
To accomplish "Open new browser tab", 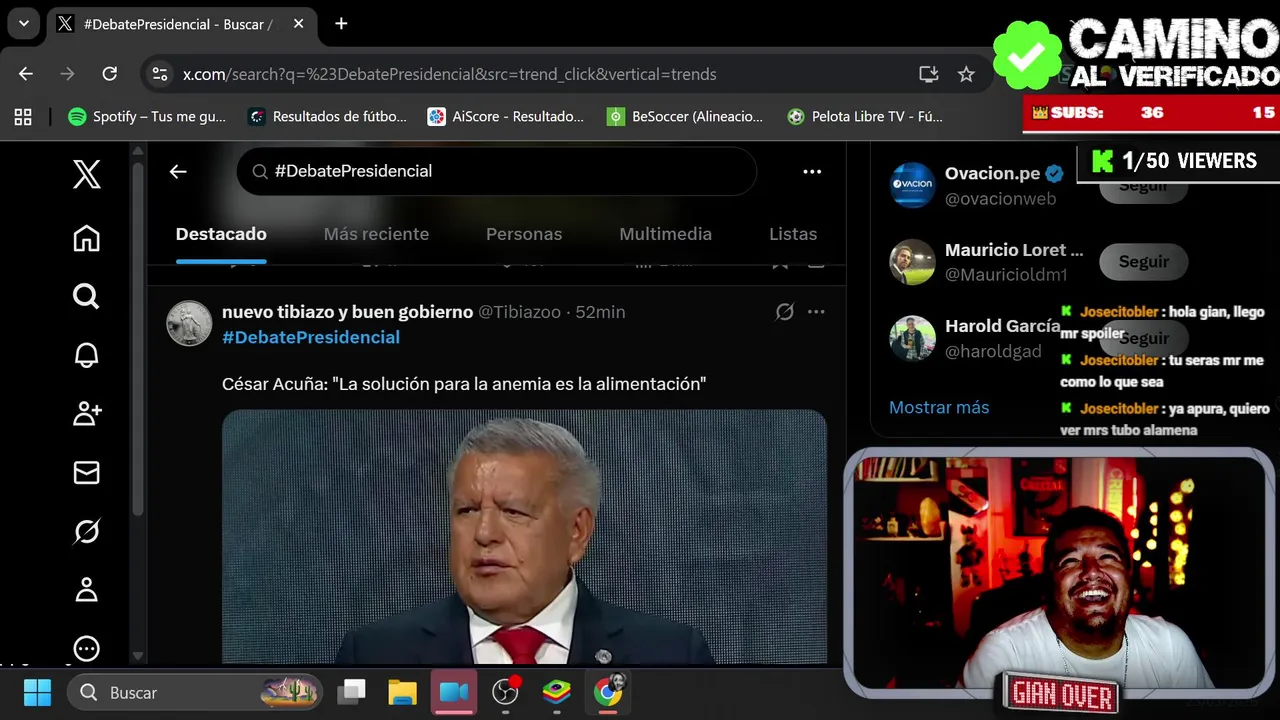I will 341,24.
